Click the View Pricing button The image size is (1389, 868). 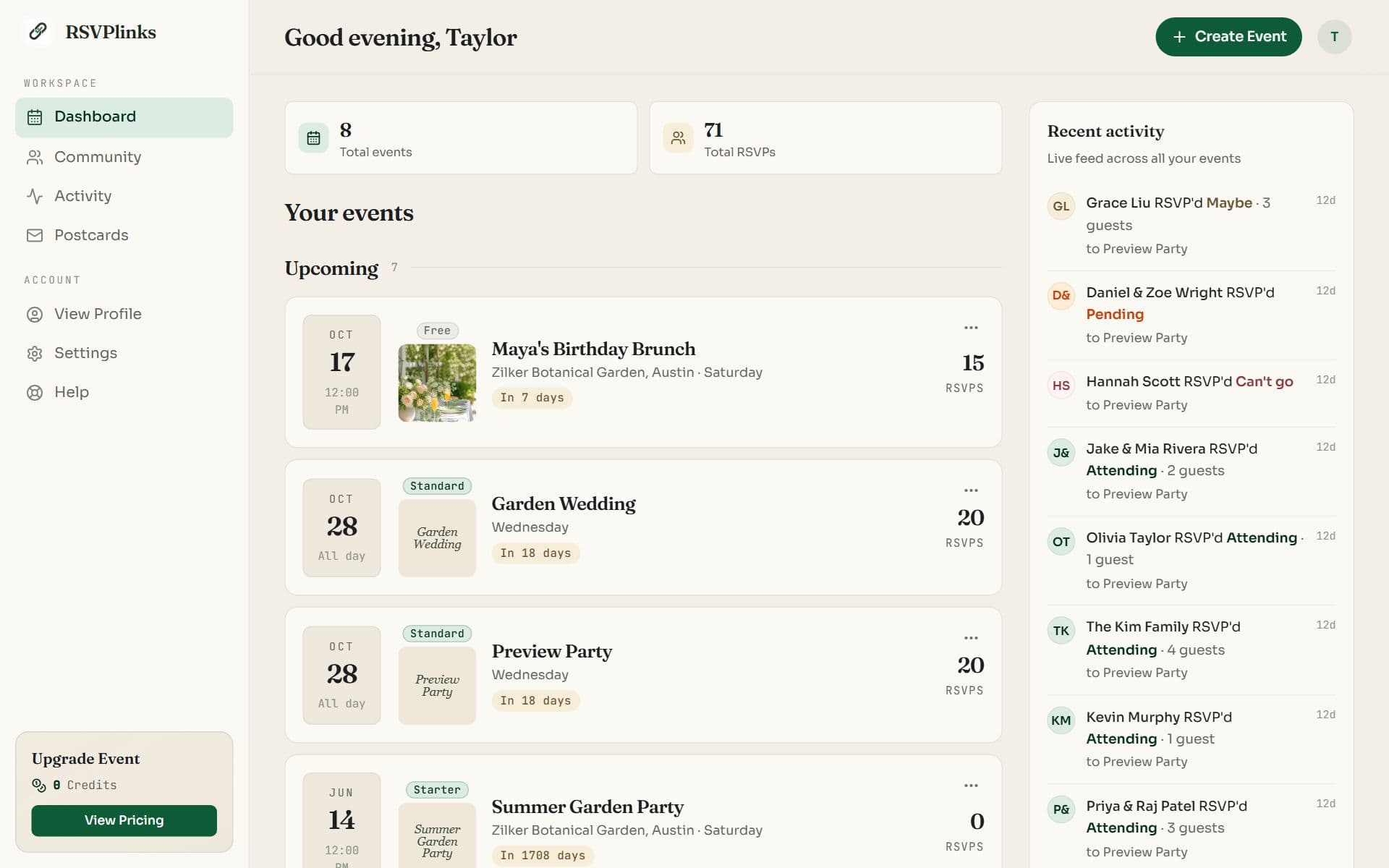tap(124, 820)
